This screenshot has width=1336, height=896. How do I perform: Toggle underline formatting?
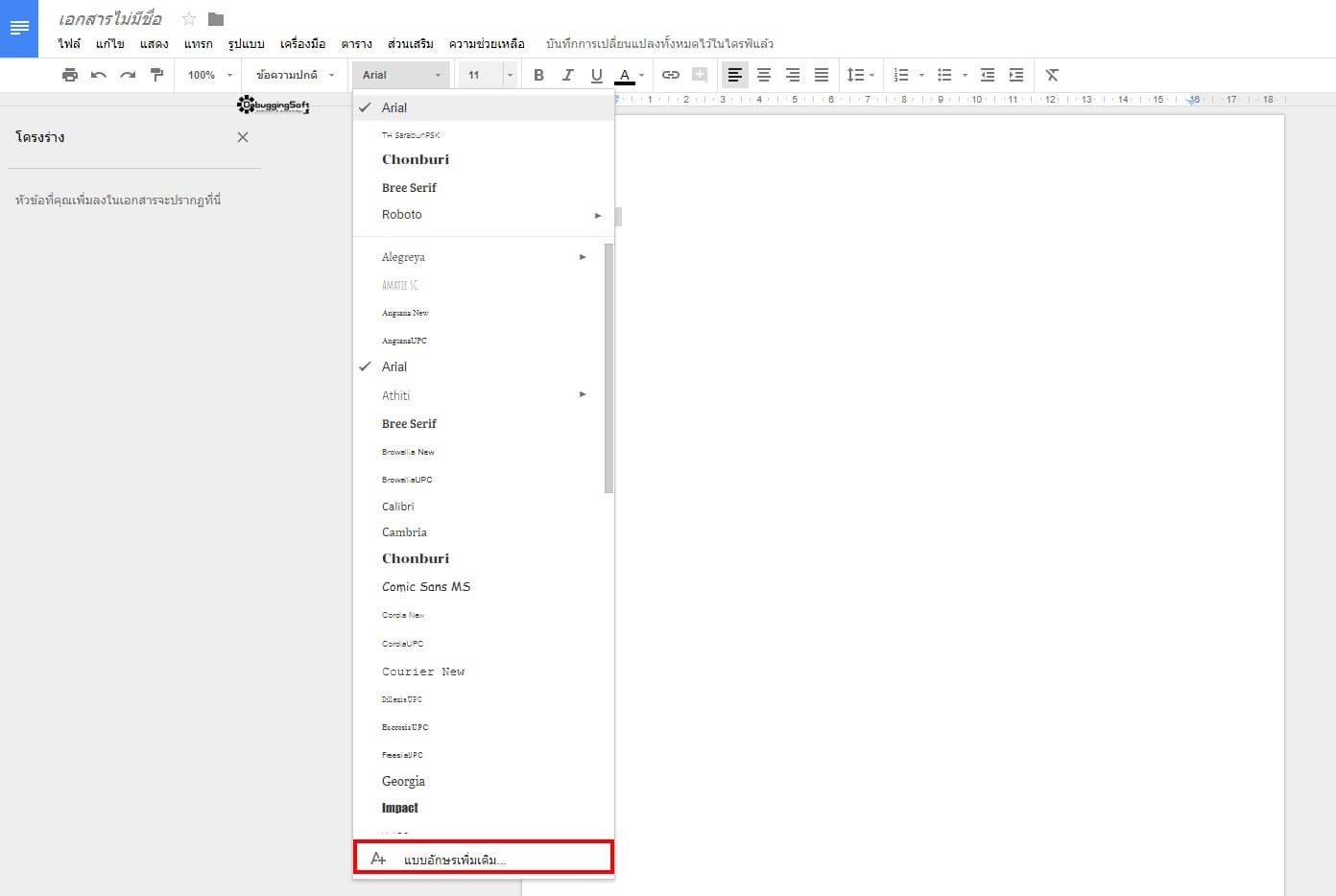pyautogui.click(x=596, y=74)
